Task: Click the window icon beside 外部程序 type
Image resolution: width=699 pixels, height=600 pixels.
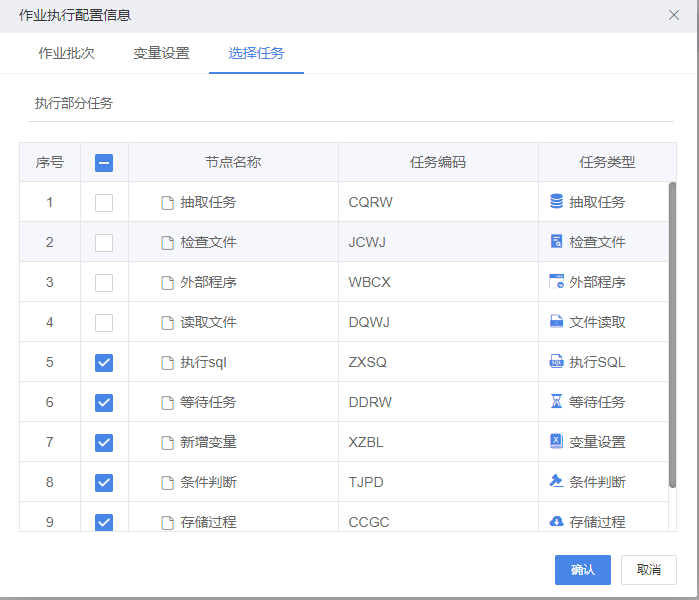Action: [x=556, y=282]
